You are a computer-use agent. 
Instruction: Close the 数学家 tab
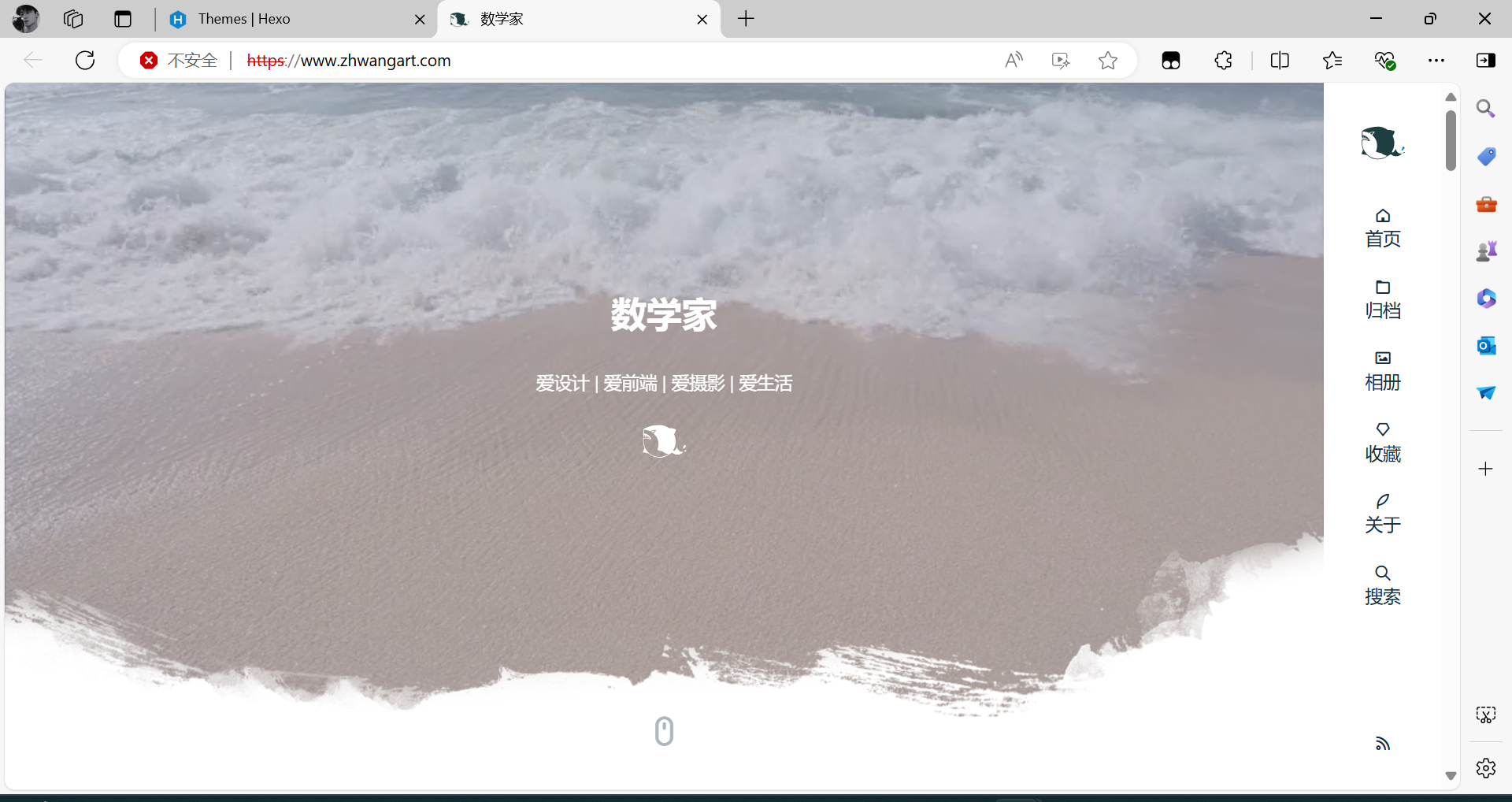702,19
